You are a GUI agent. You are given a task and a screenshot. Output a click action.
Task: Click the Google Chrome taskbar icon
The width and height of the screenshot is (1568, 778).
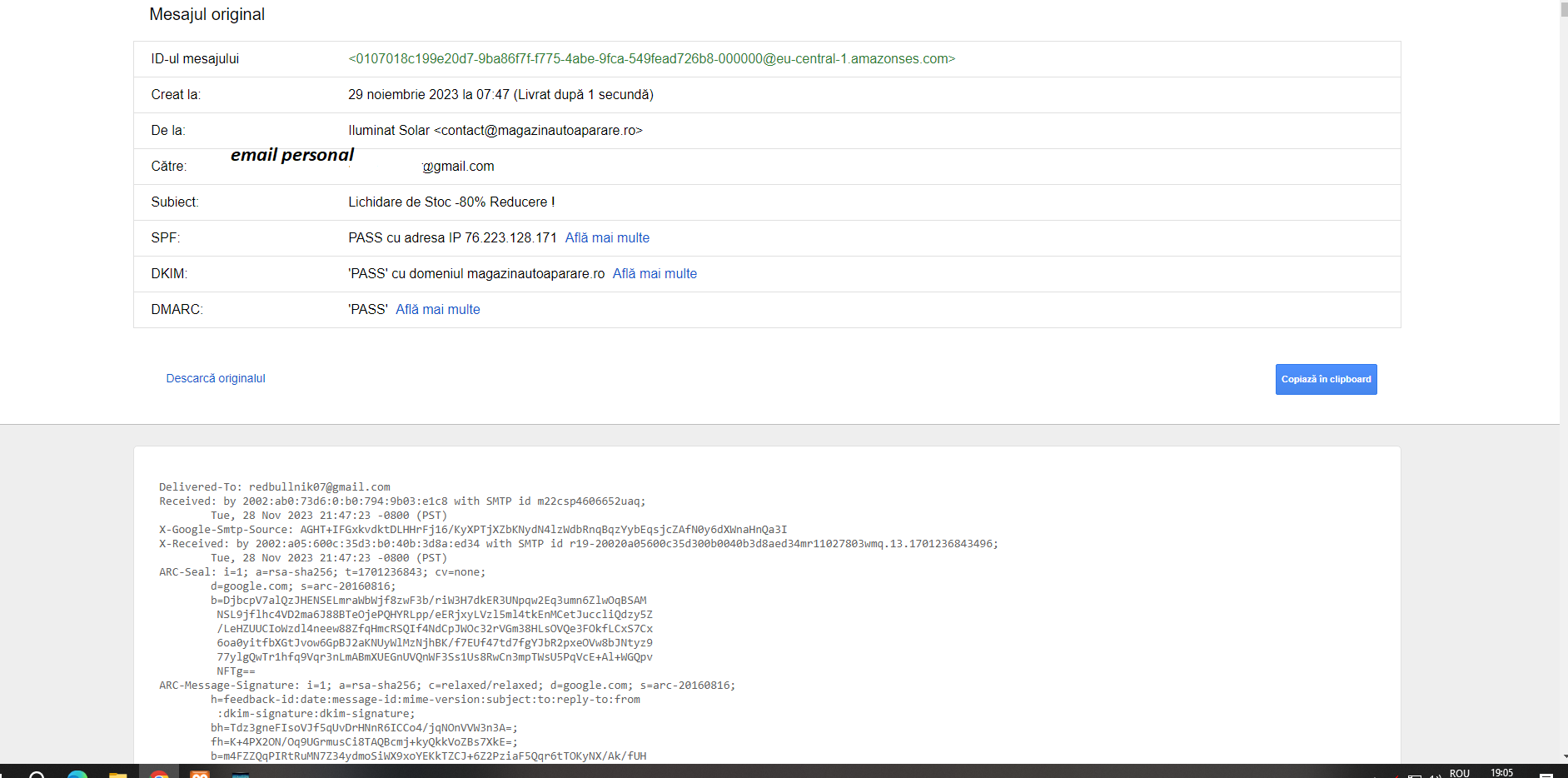(x=159, y=775)
